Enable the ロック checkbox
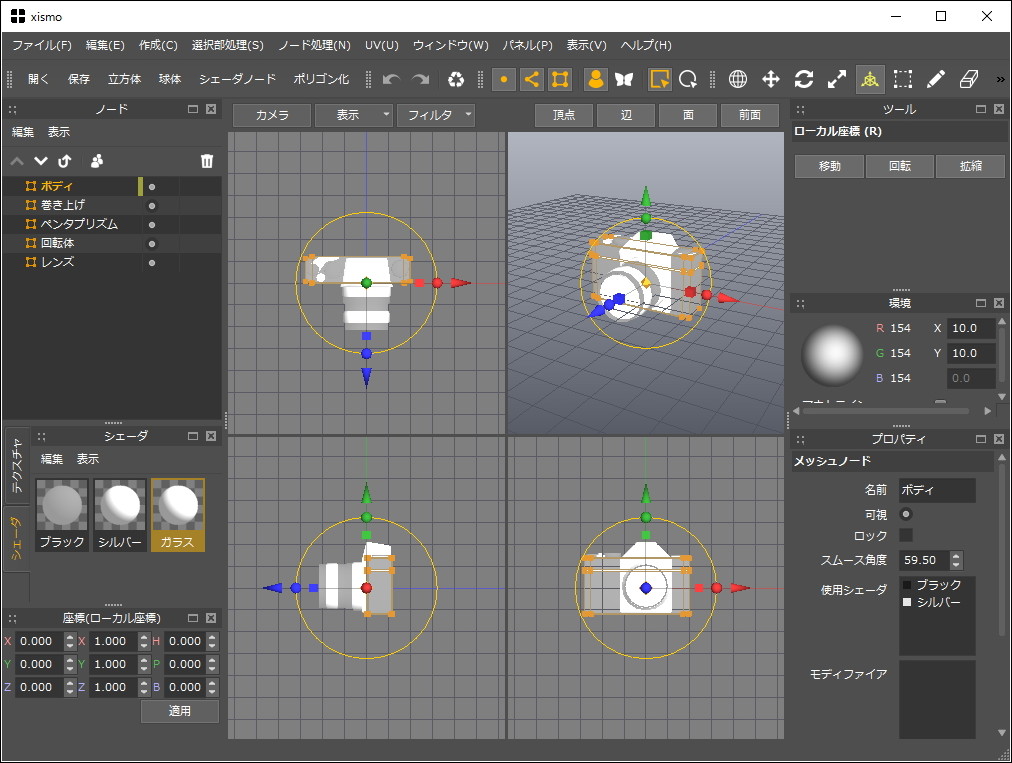 coord(906,536)
